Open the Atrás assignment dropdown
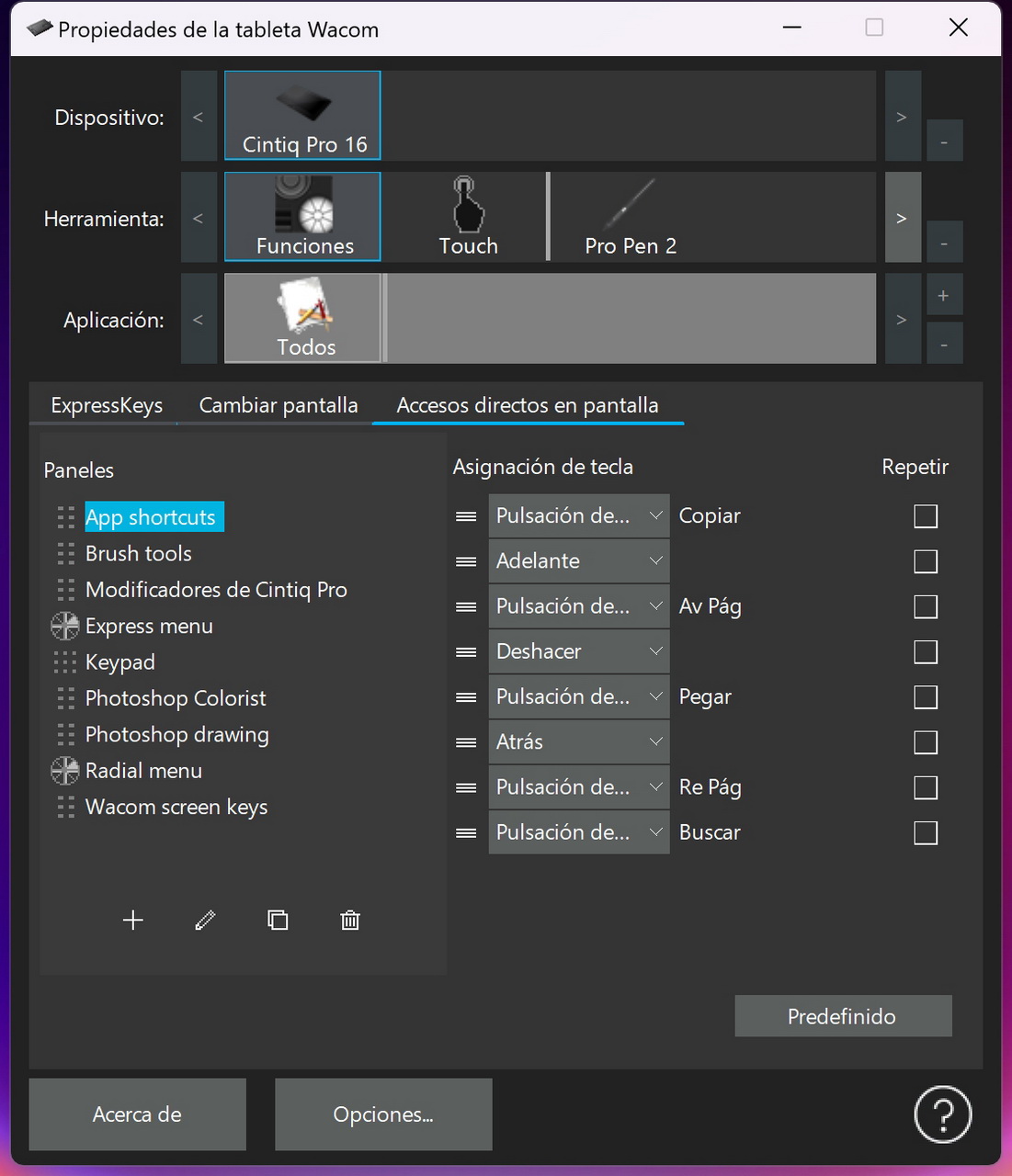This screenshot has width=1012, height=1176. 578,742
